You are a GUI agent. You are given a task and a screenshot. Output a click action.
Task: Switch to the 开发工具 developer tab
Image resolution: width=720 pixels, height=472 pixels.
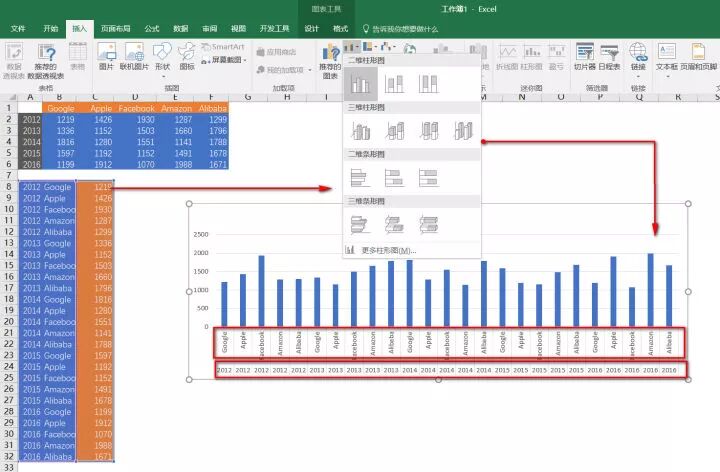274,28
